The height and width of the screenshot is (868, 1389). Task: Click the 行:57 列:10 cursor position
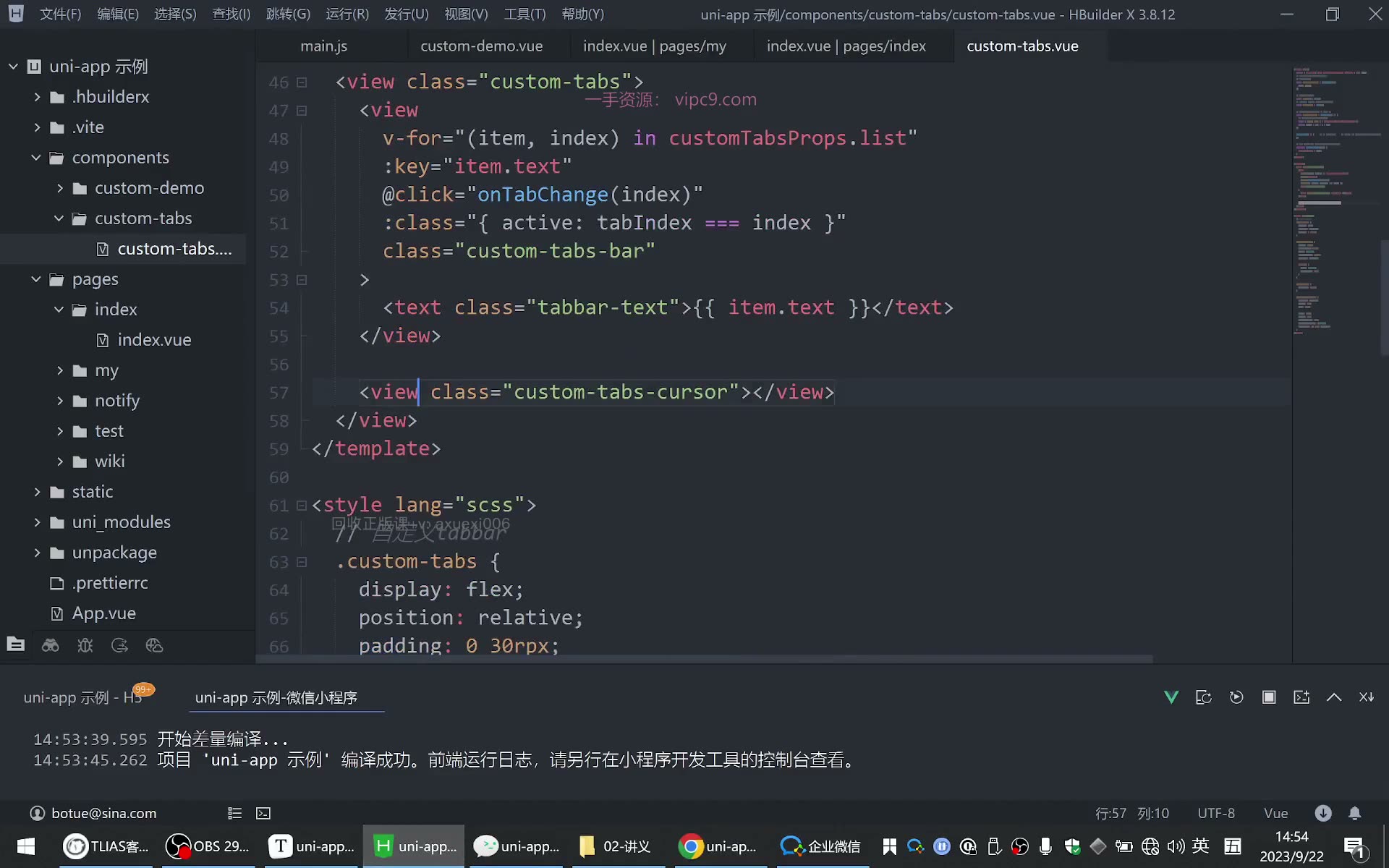[x=1132, y=813]
